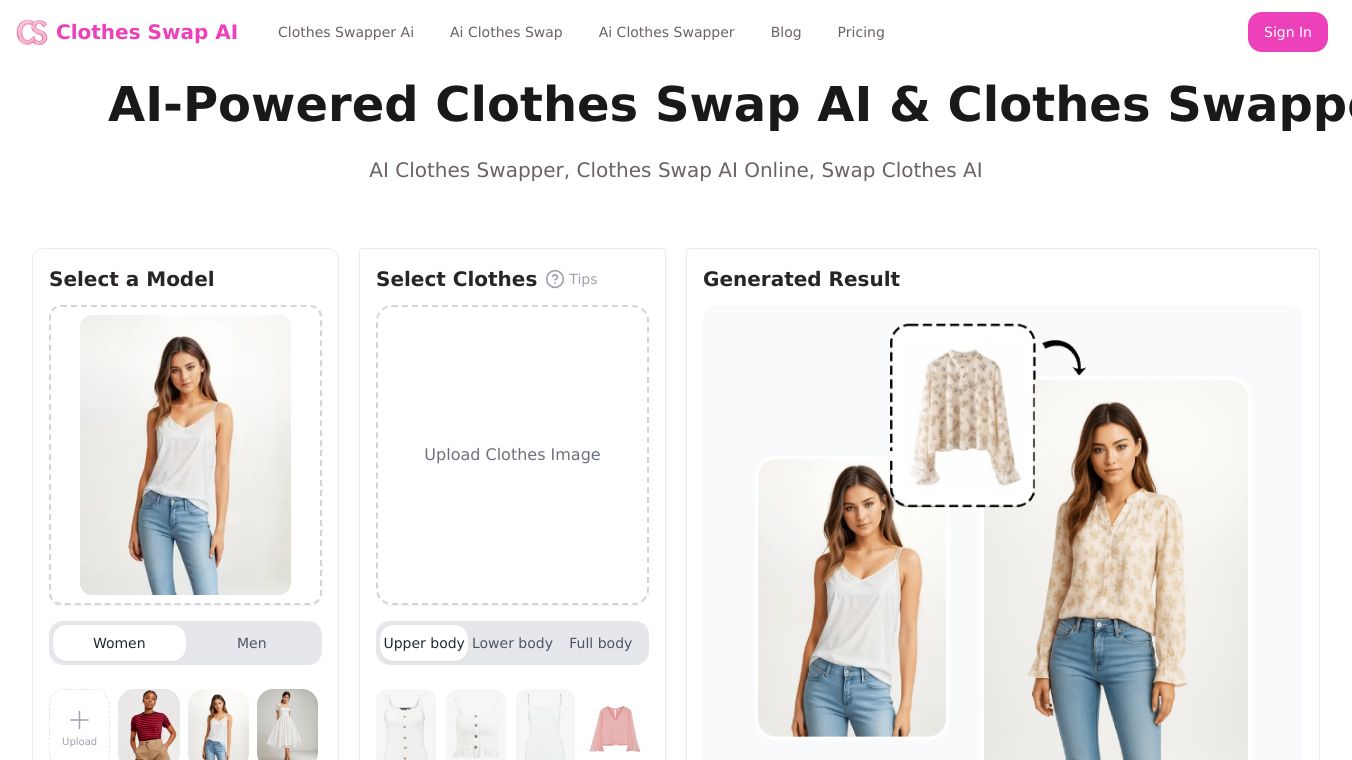The image size is (1352, 760).
Task: Select the Full body clothes category
Action: click(x=600, y=643)
